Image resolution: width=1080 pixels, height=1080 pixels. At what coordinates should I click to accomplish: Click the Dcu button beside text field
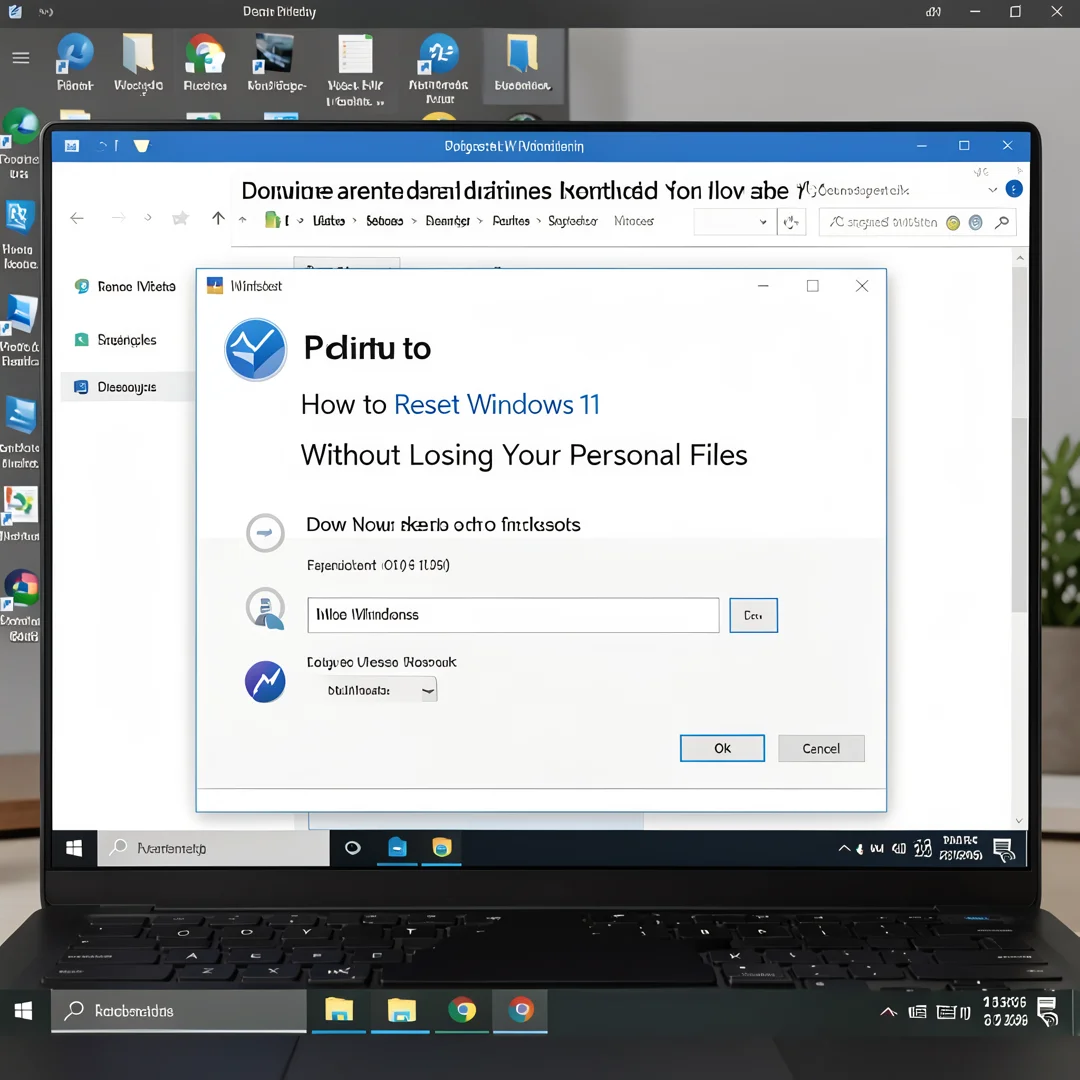753,615
